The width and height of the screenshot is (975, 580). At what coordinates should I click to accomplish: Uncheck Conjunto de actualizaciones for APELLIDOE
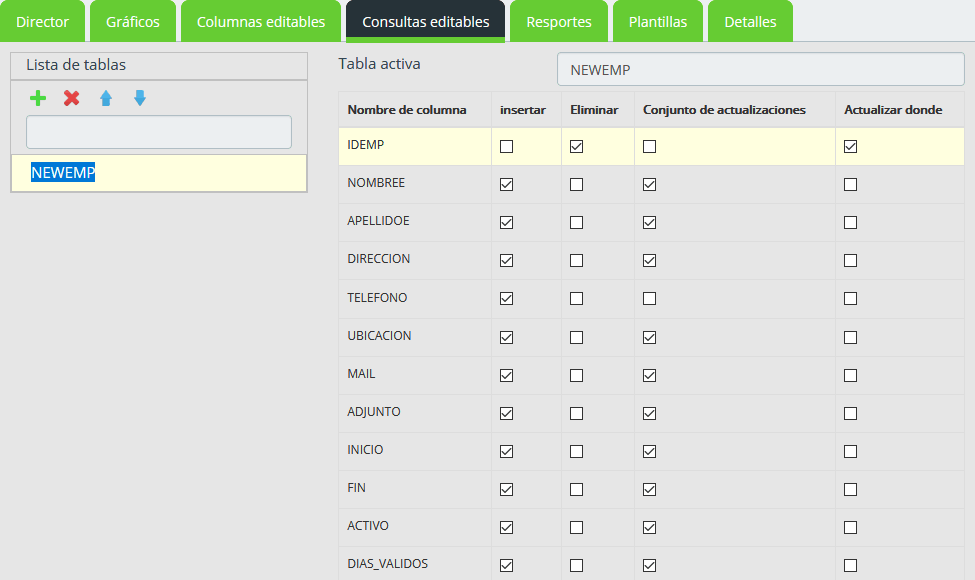[649, 223]
